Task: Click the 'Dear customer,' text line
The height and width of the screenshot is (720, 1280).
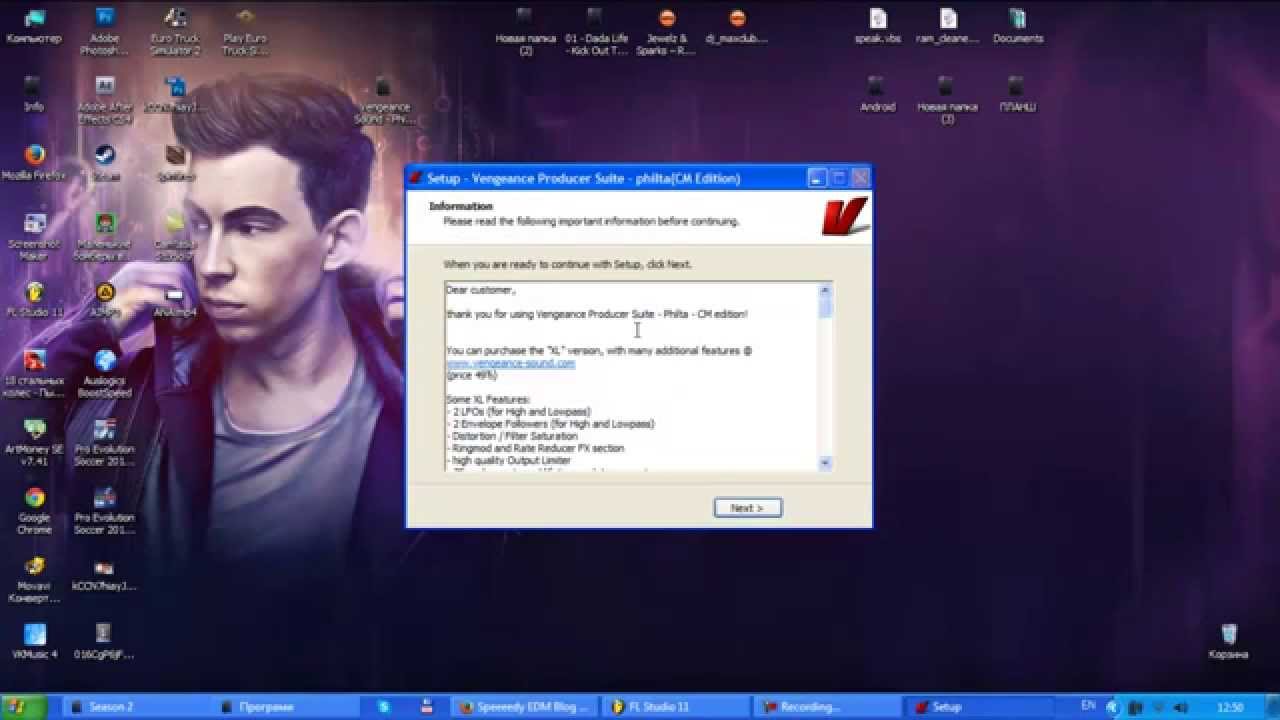Action: [x=481, y=290]
